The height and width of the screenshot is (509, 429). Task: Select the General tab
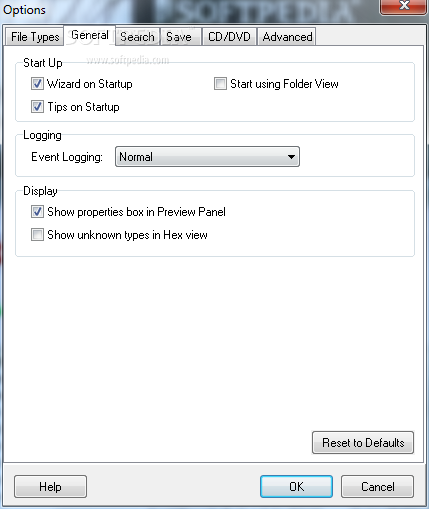[x=90, y=35]
